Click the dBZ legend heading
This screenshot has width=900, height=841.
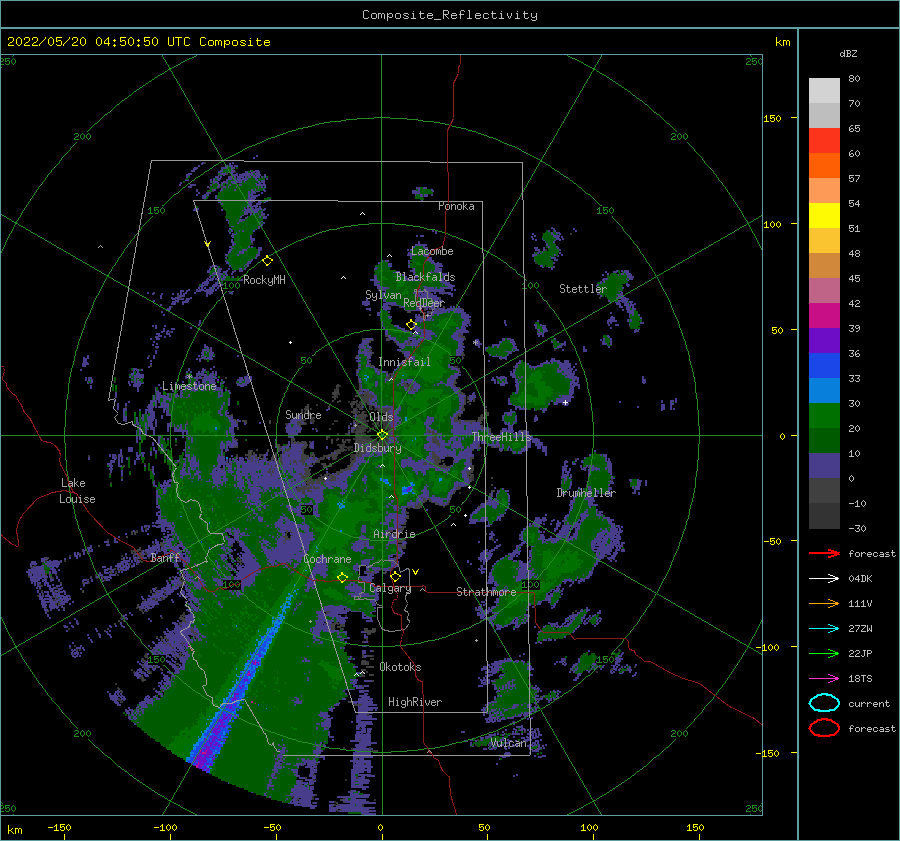click(x=848, y=53)
